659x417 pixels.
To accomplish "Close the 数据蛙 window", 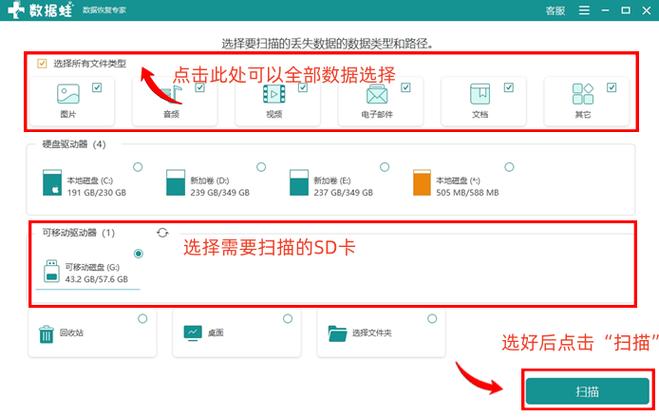I will (647, 11).
